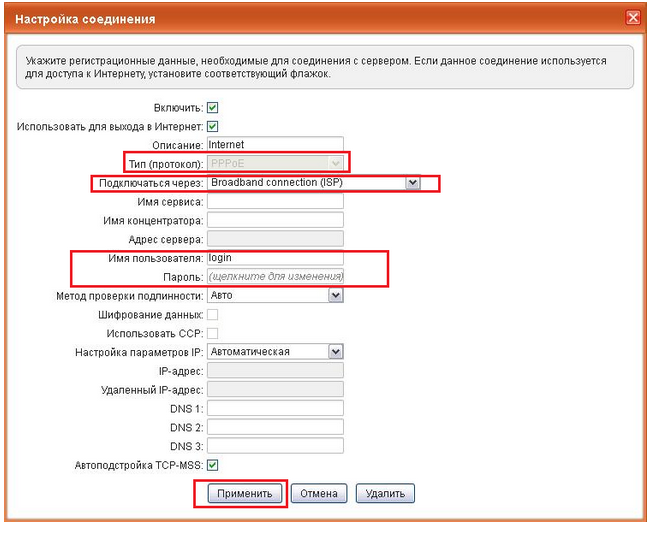This screenshot has height=534, width=648.
Task: Click the Описание field containing Internet
Action: (x=275, y=144)
